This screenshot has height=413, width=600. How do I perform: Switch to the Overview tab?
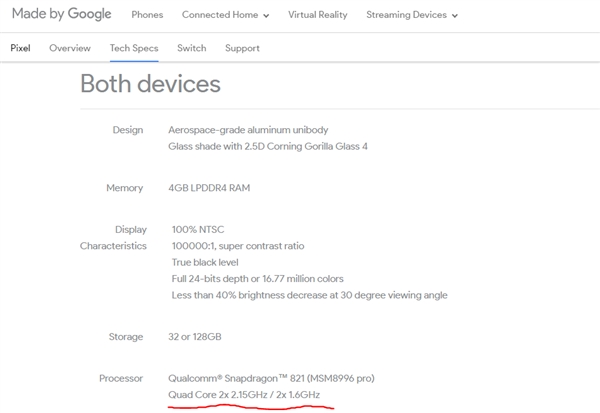pos(70,48)
